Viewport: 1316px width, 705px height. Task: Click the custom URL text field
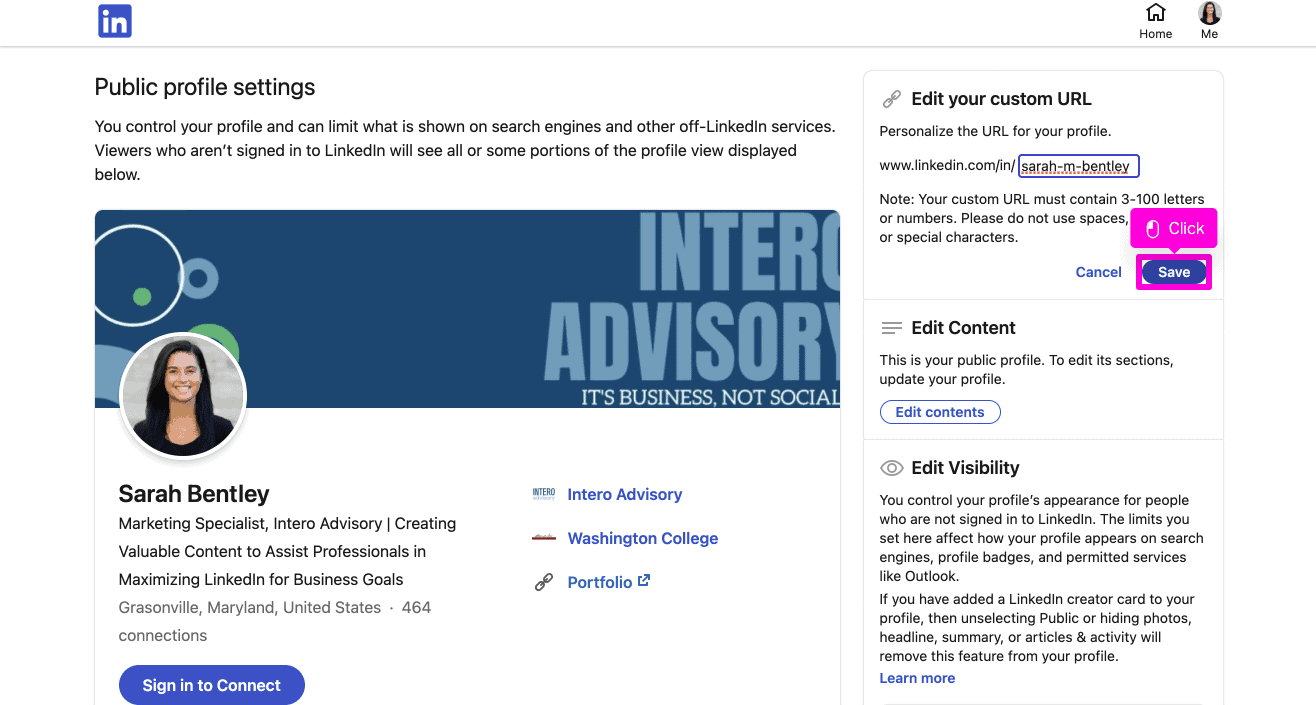(x=1079, y=166)
